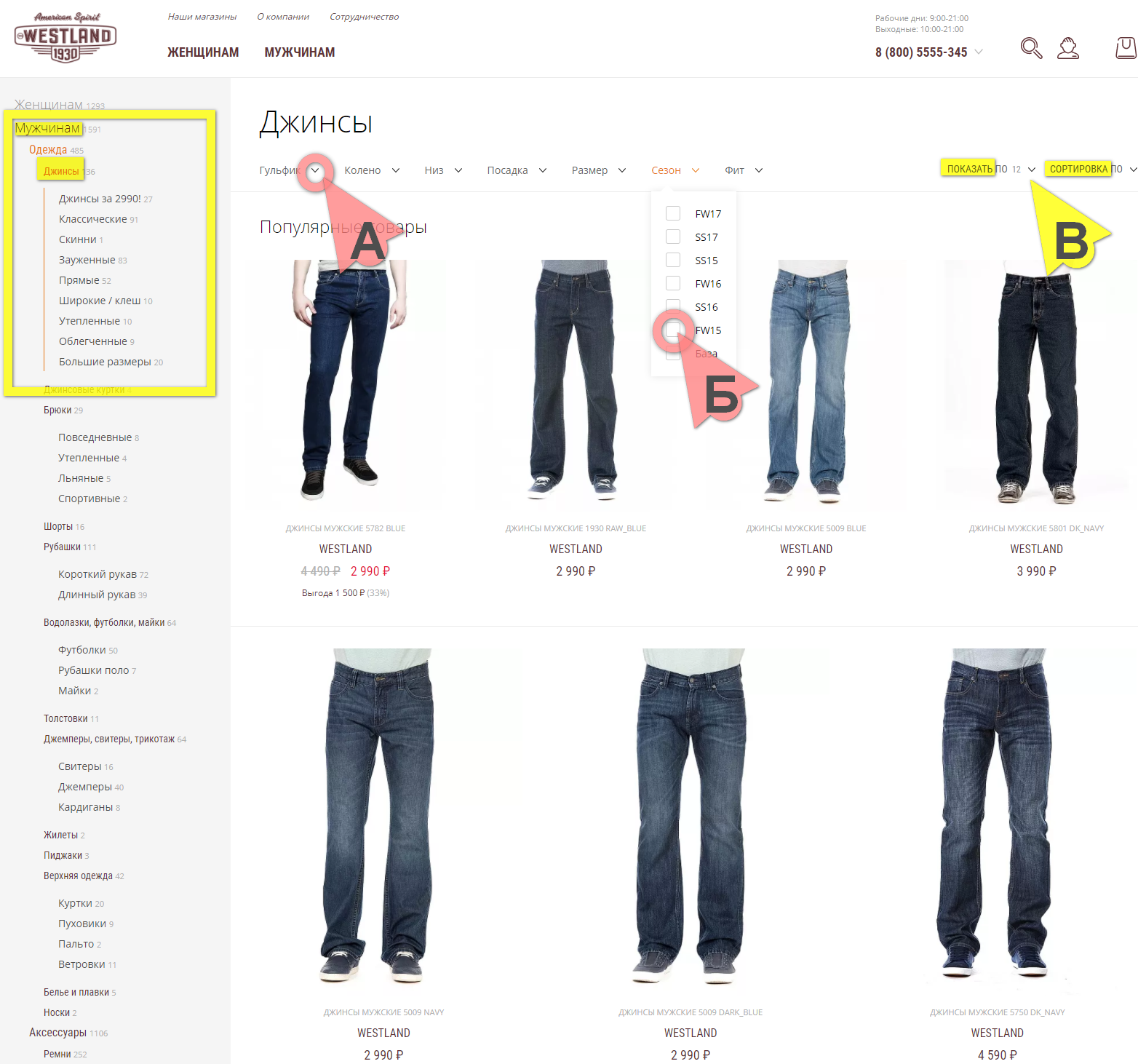Open the Посадка filter dropdown
Viewport: 1138px width, 1064px height.
click(x=517, y=170)
